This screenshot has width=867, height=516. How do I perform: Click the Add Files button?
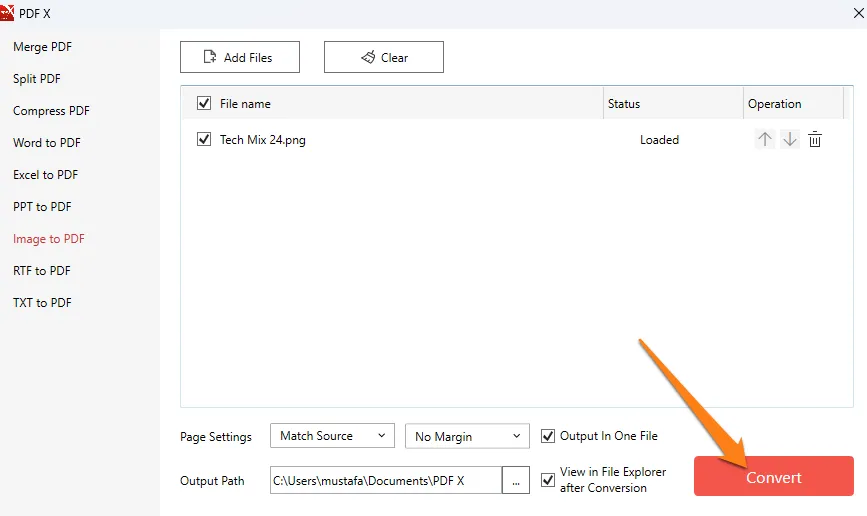coord(240,57)
